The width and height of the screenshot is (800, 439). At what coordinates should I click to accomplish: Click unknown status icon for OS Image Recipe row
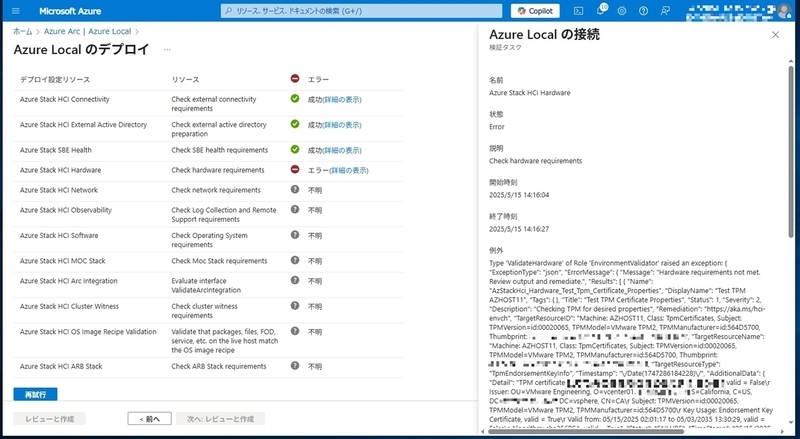(x=295, y=331)
